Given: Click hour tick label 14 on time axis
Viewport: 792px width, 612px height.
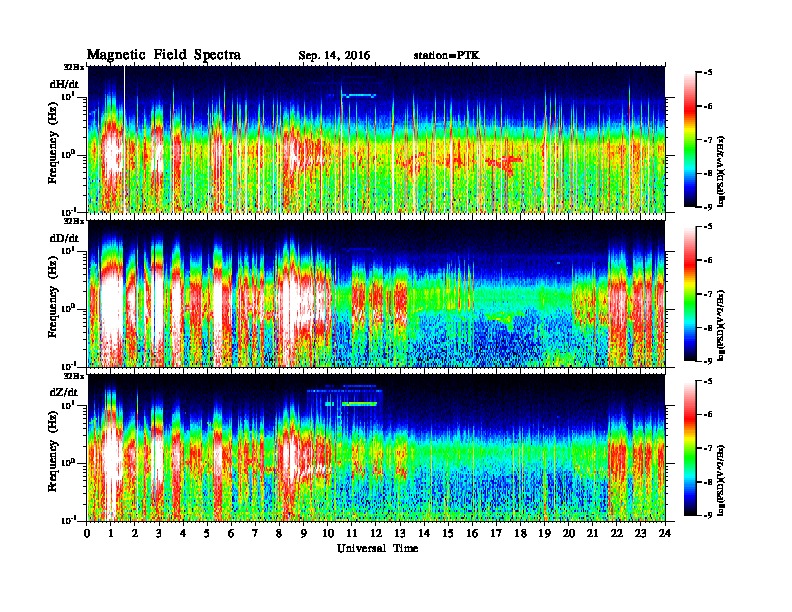Looking at the screenshot, I should [x=424, y=533].
